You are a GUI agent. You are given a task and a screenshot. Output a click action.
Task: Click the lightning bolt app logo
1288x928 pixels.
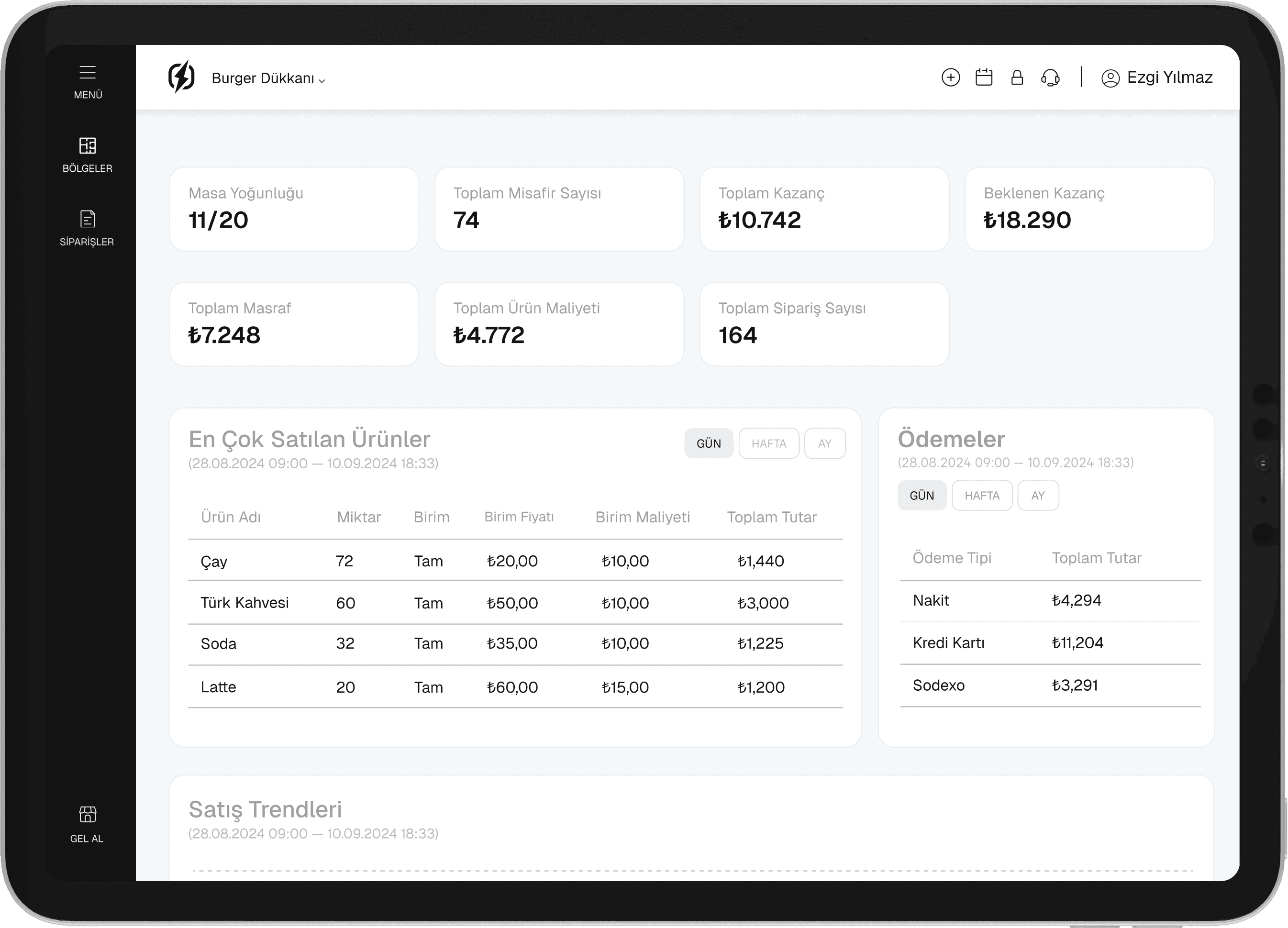click(182, 77)
